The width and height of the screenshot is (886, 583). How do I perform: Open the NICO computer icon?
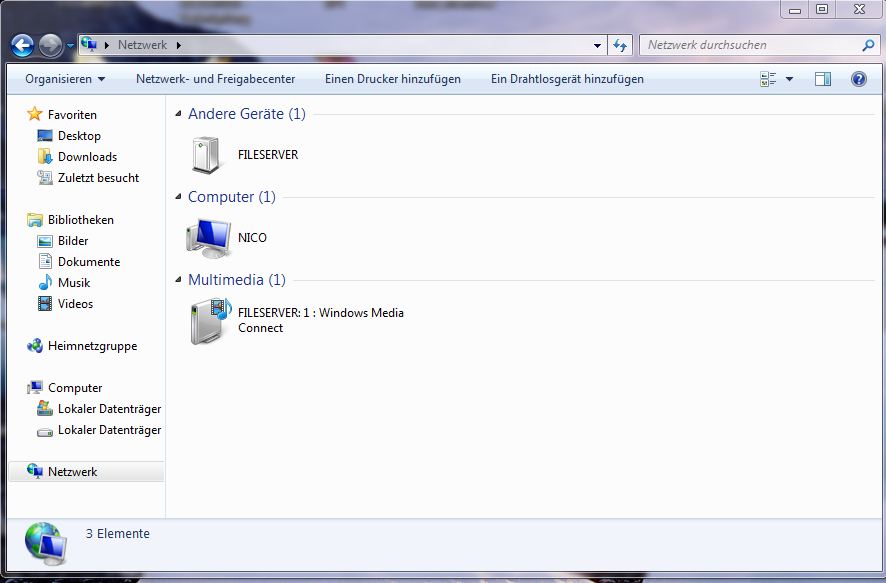208,238
